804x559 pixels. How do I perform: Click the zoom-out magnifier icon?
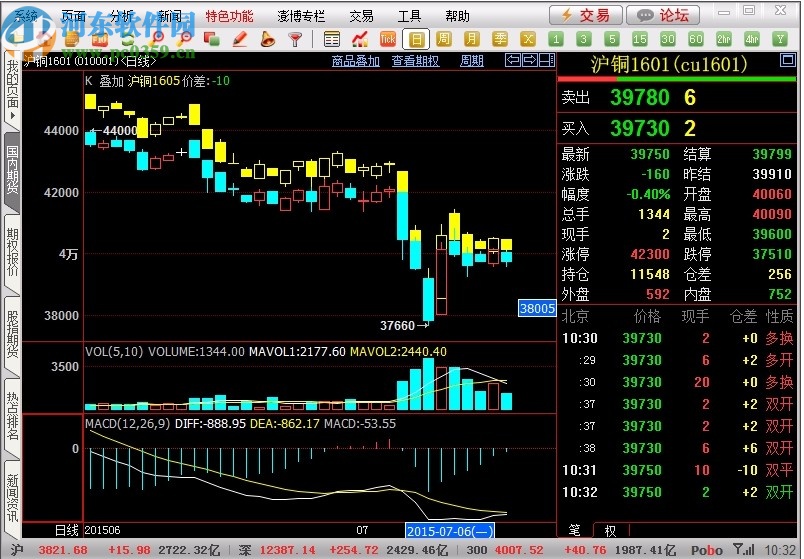186,39
